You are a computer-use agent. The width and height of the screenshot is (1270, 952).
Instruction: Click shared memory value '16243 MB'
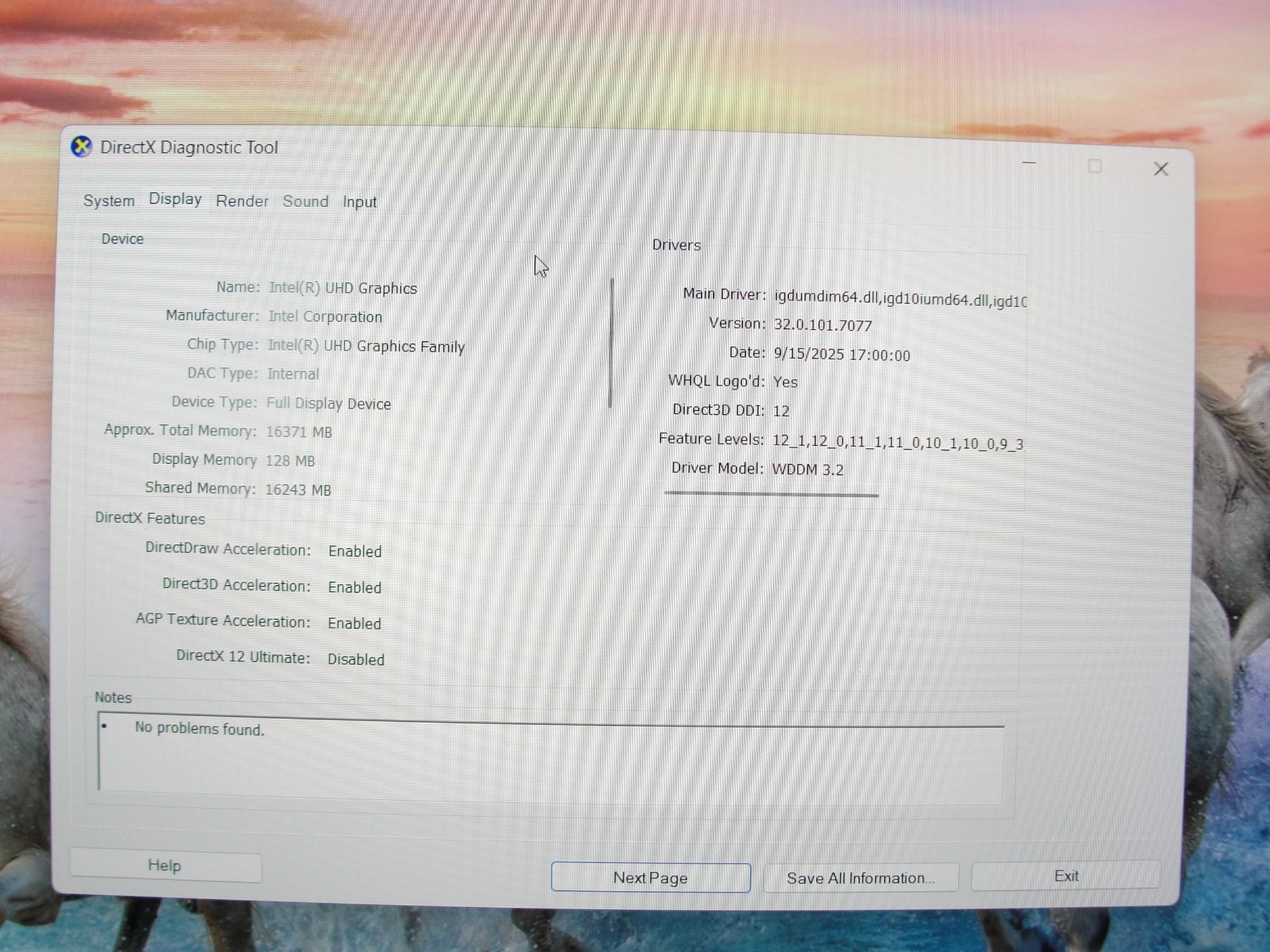pos(298,489)
